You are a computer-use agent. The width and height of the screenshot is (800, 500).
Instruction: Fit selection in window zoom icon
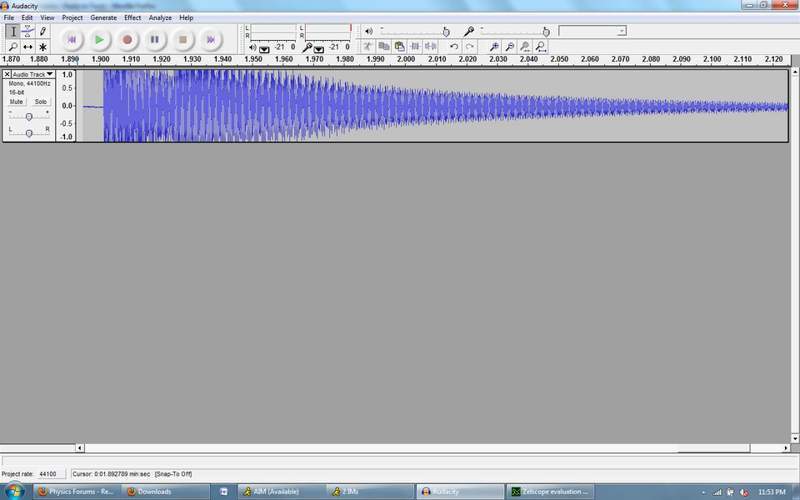tap(525, 47)
